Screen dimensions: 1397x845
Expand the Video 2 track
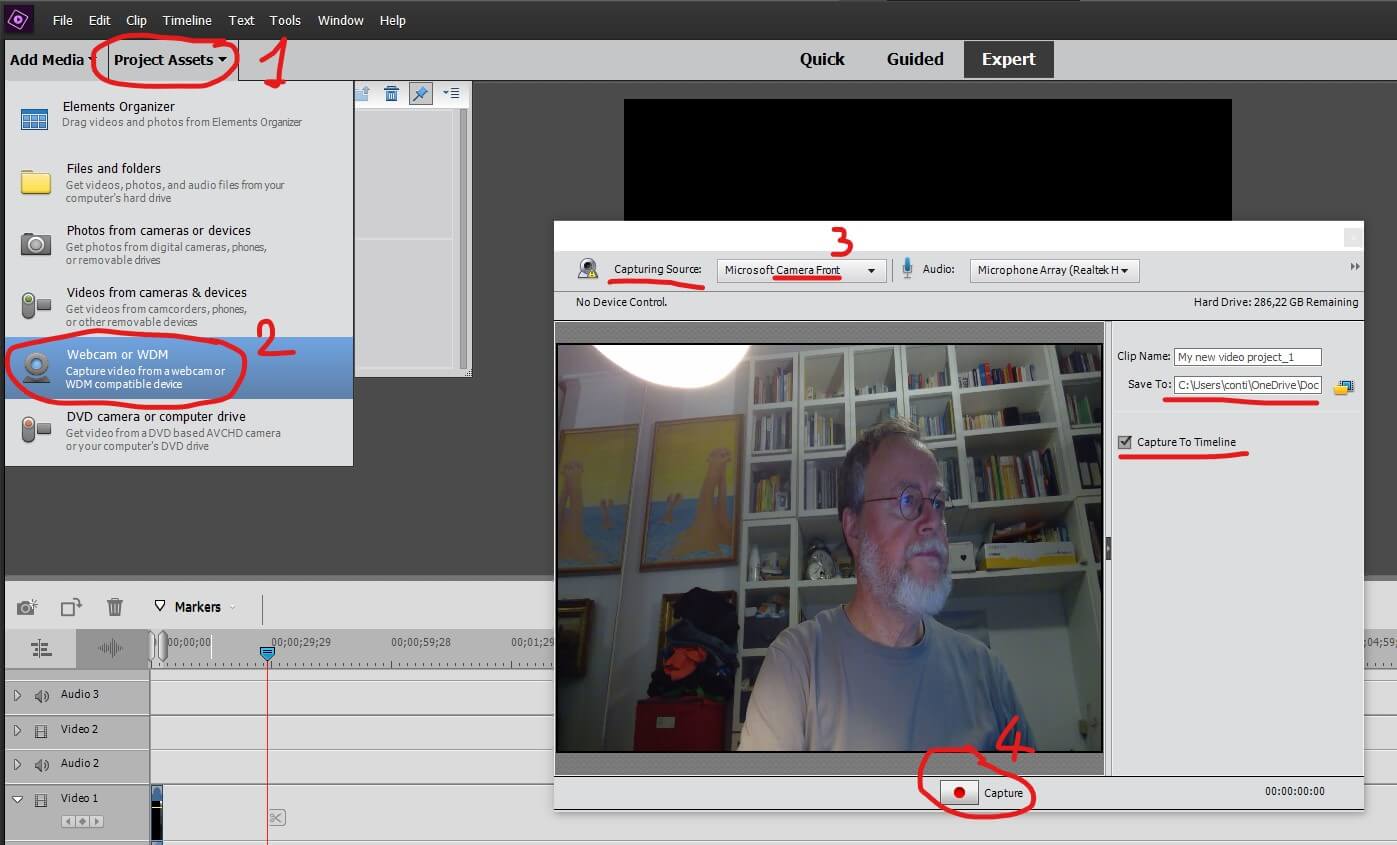tap(17, 731)
